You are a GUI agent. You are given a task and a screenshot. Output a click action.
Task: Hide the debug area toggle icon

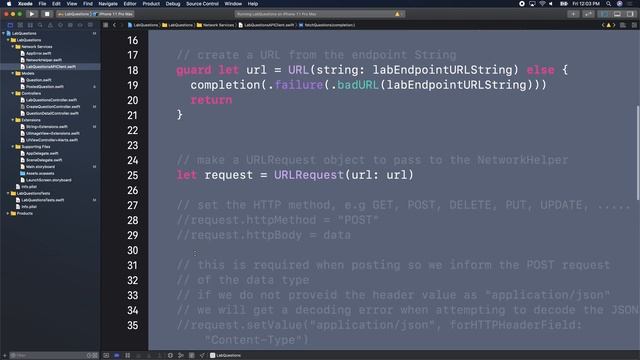106,356
